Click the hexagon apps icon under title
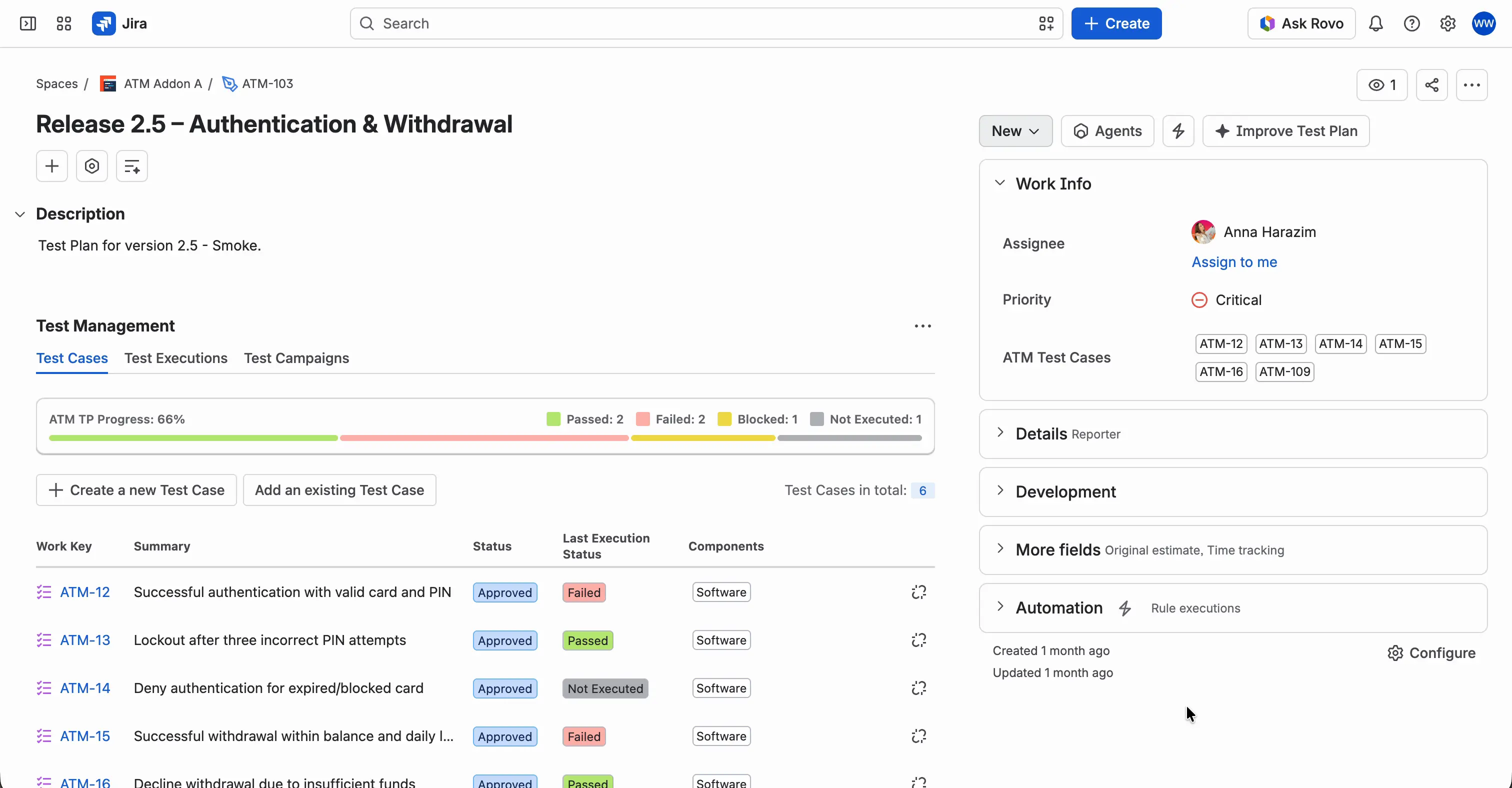Image resolution: width=1512 pixels, height=788 pixels. tap(91, 166)
